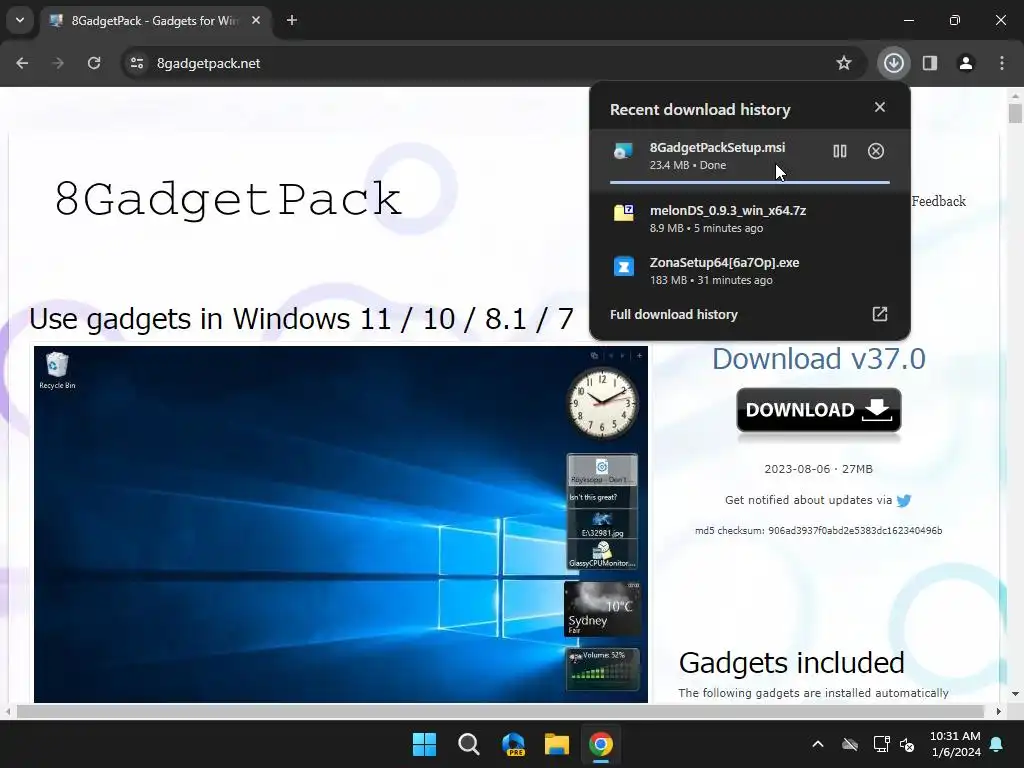Show hidden system tray icons
The image size is (1024, 768).
pyautogui.click(x=818, y=744)
